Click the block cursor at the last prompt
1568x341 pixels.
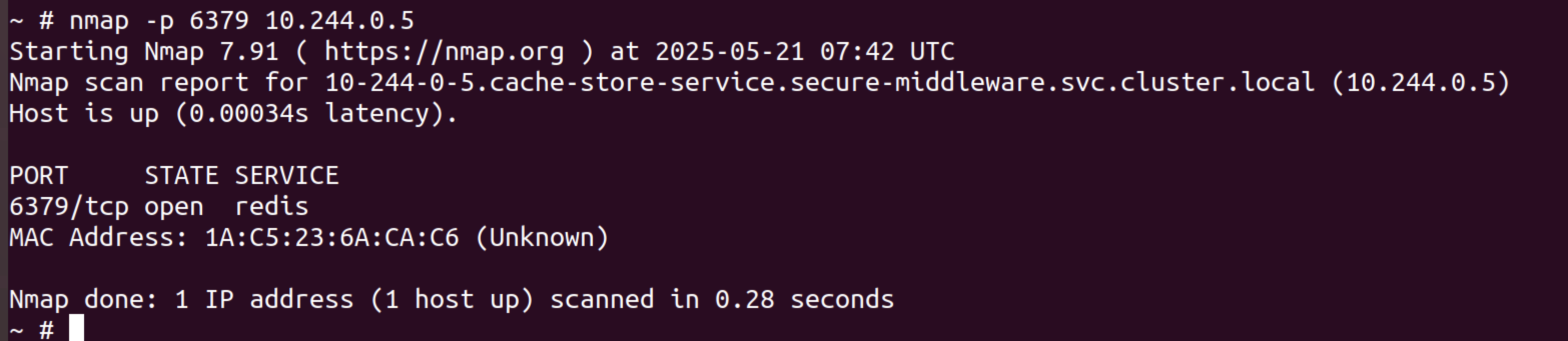[76, 328]
